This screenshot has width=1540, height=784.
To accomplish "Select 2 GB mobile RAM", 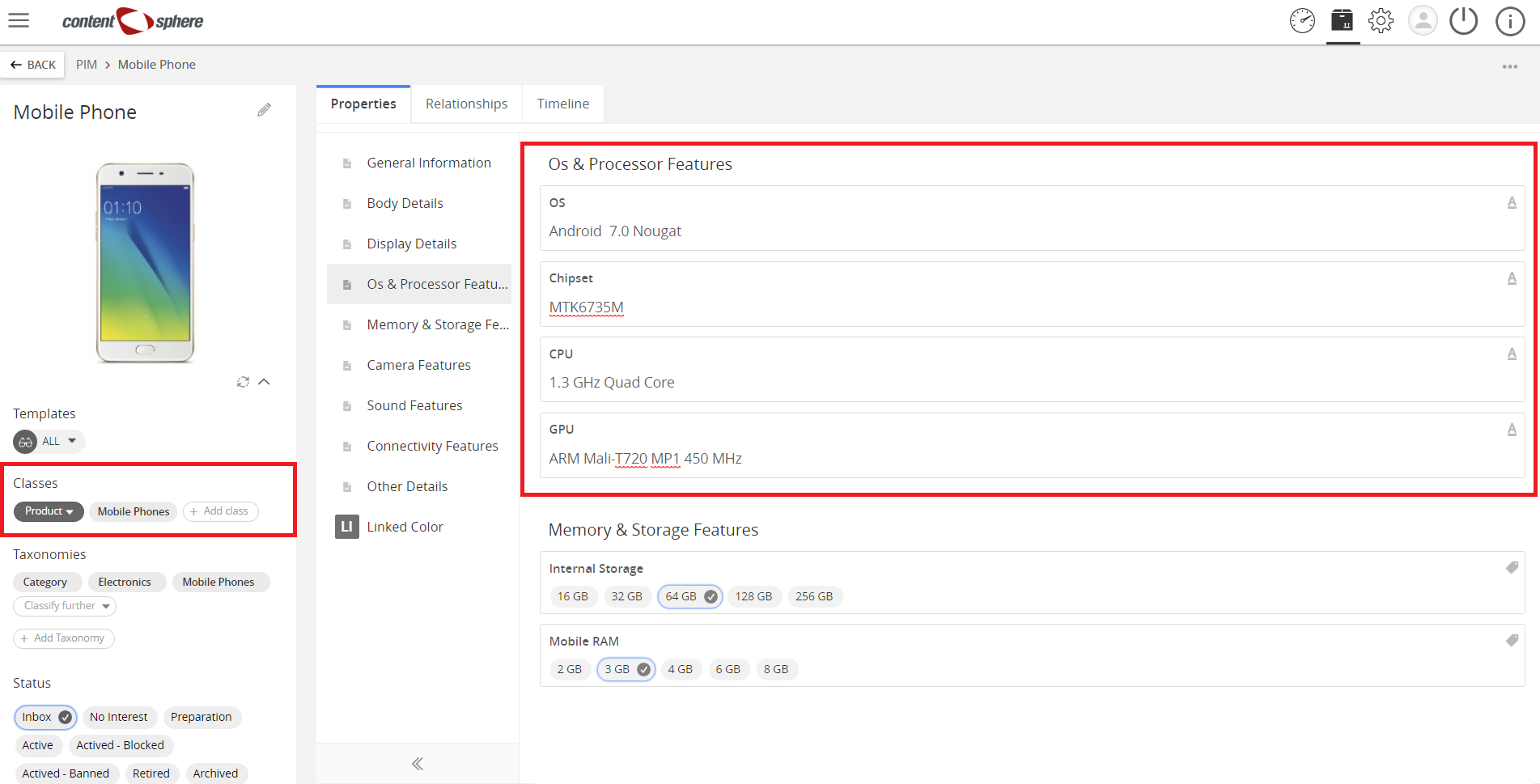I will point(570,669).
